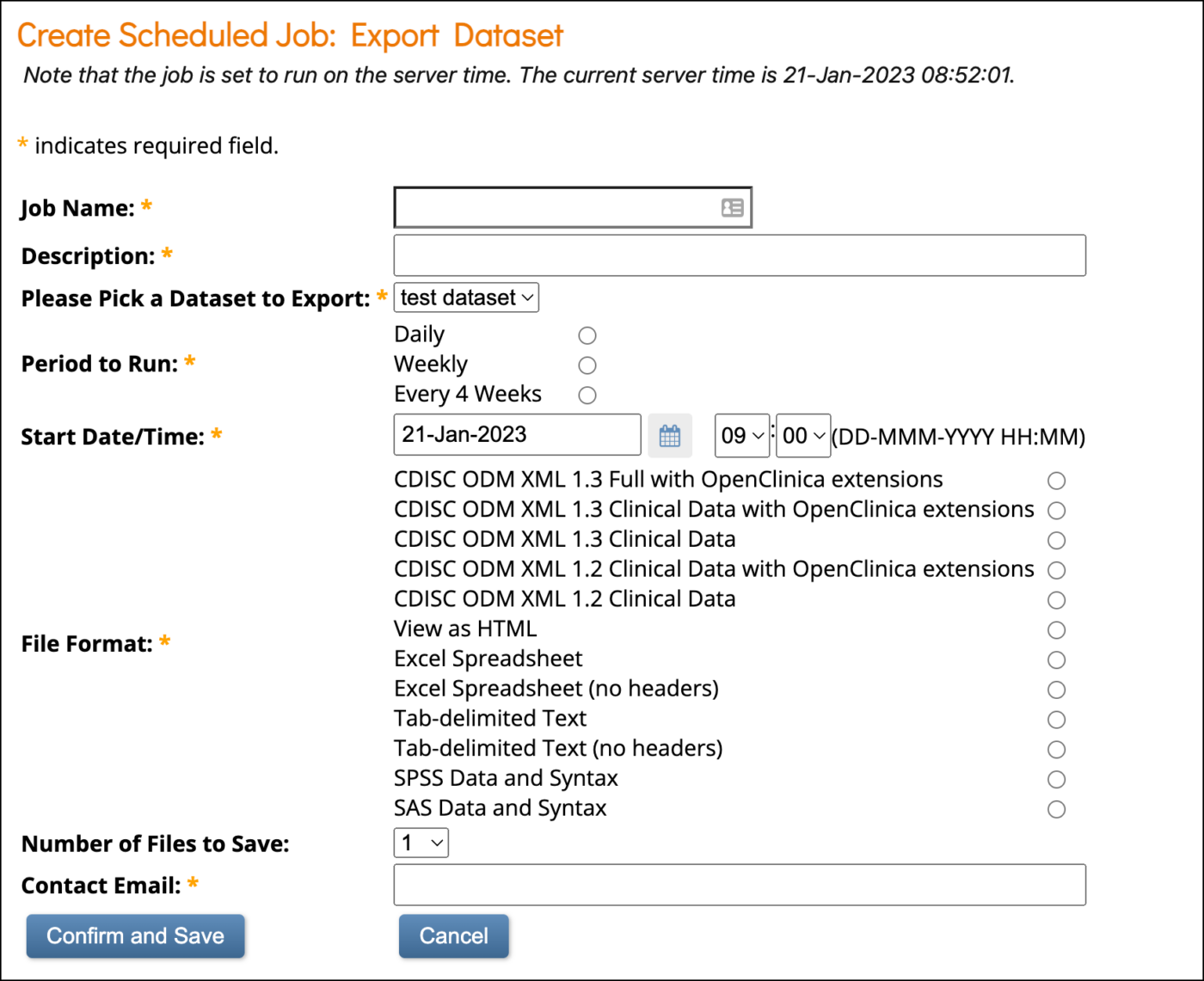Click the contact card icon in Job Name field
1204x981 pixels.
tap(730, 207)
